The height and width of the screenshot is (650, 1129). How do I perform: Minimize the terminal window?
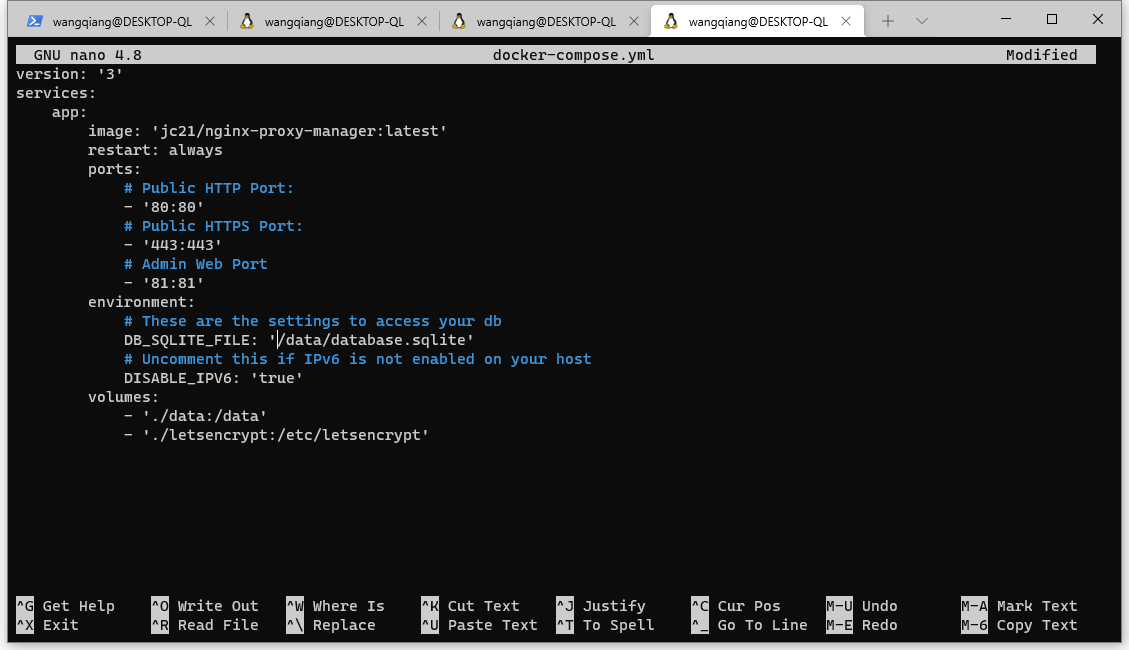(x=1006, y=19)
